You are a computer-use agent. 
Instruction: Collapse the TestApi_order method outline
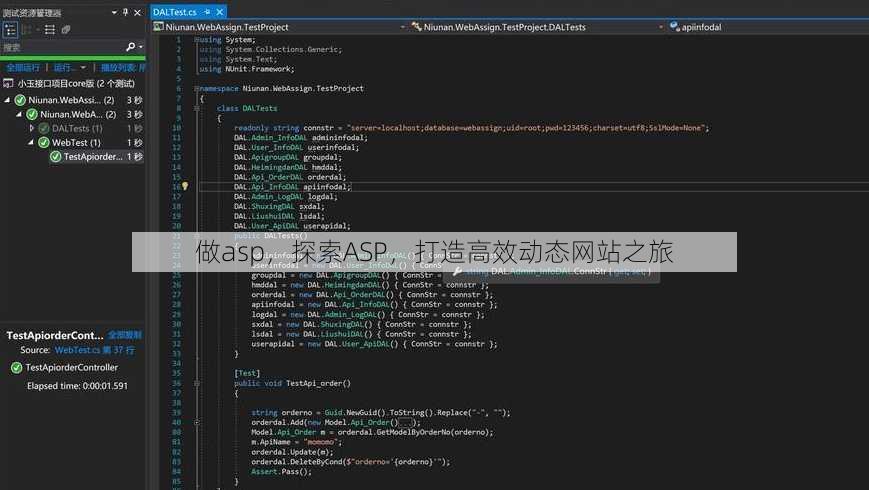pos(196,383)
